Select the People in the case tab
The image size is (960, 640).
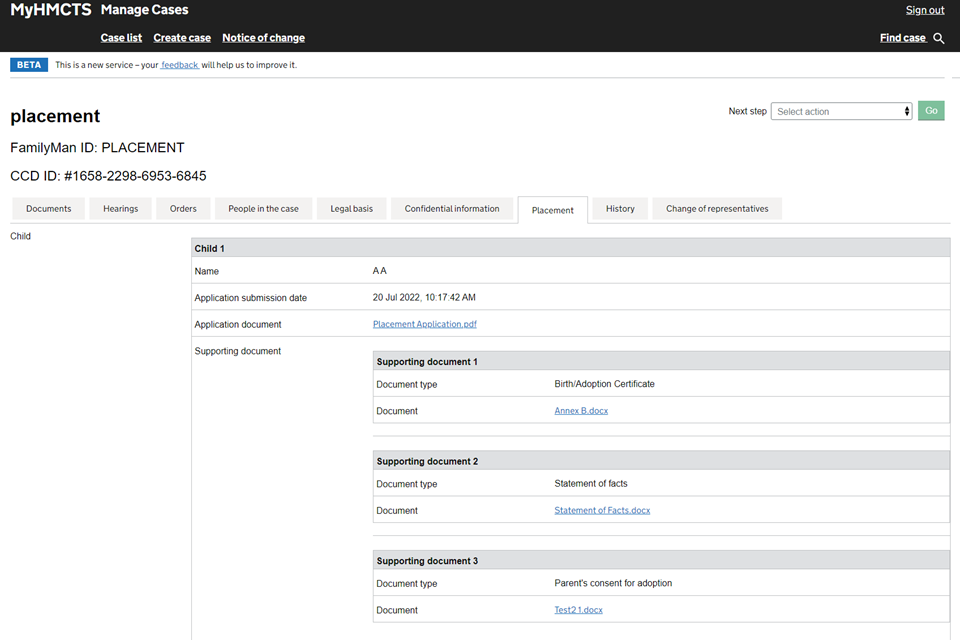point(263,209)
